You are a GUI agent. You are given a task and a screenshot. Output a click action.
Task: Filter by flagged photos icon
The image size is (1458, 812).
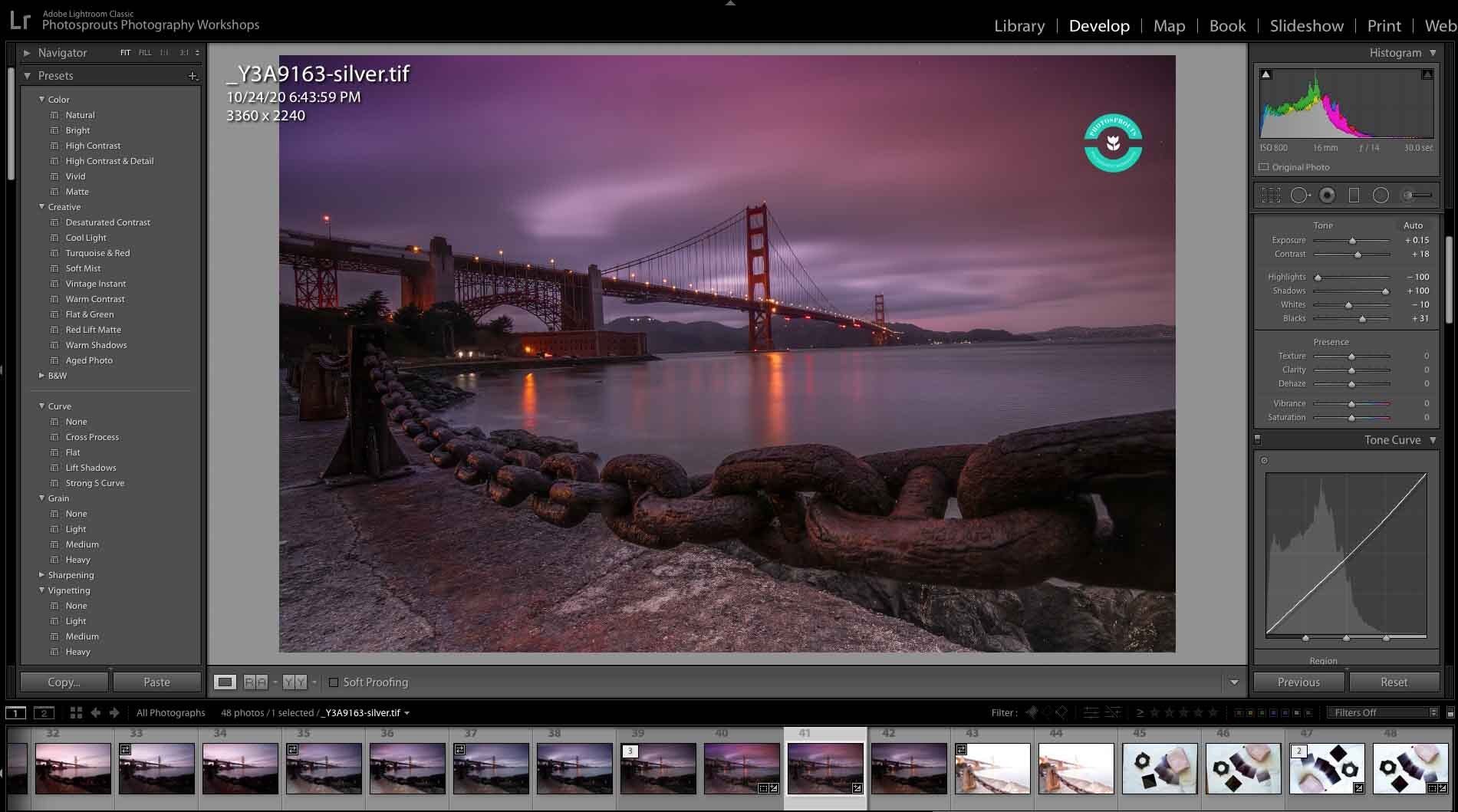point(1032,712)
